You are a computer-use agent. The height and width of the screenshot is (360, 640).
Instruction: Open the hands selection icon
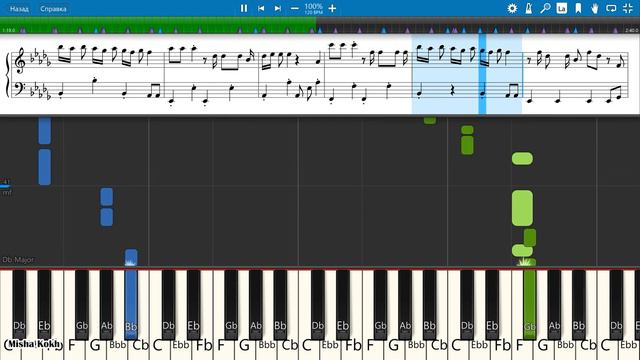coord(595,8)
